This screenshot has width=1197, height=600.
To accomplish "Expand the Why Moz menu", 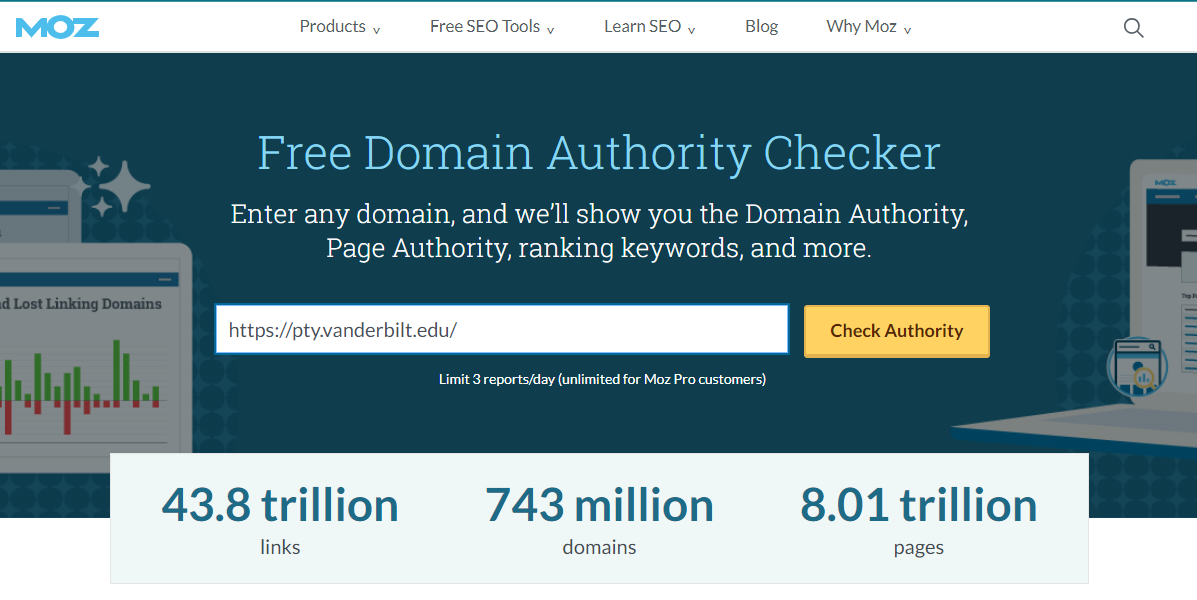I will 869,27.
